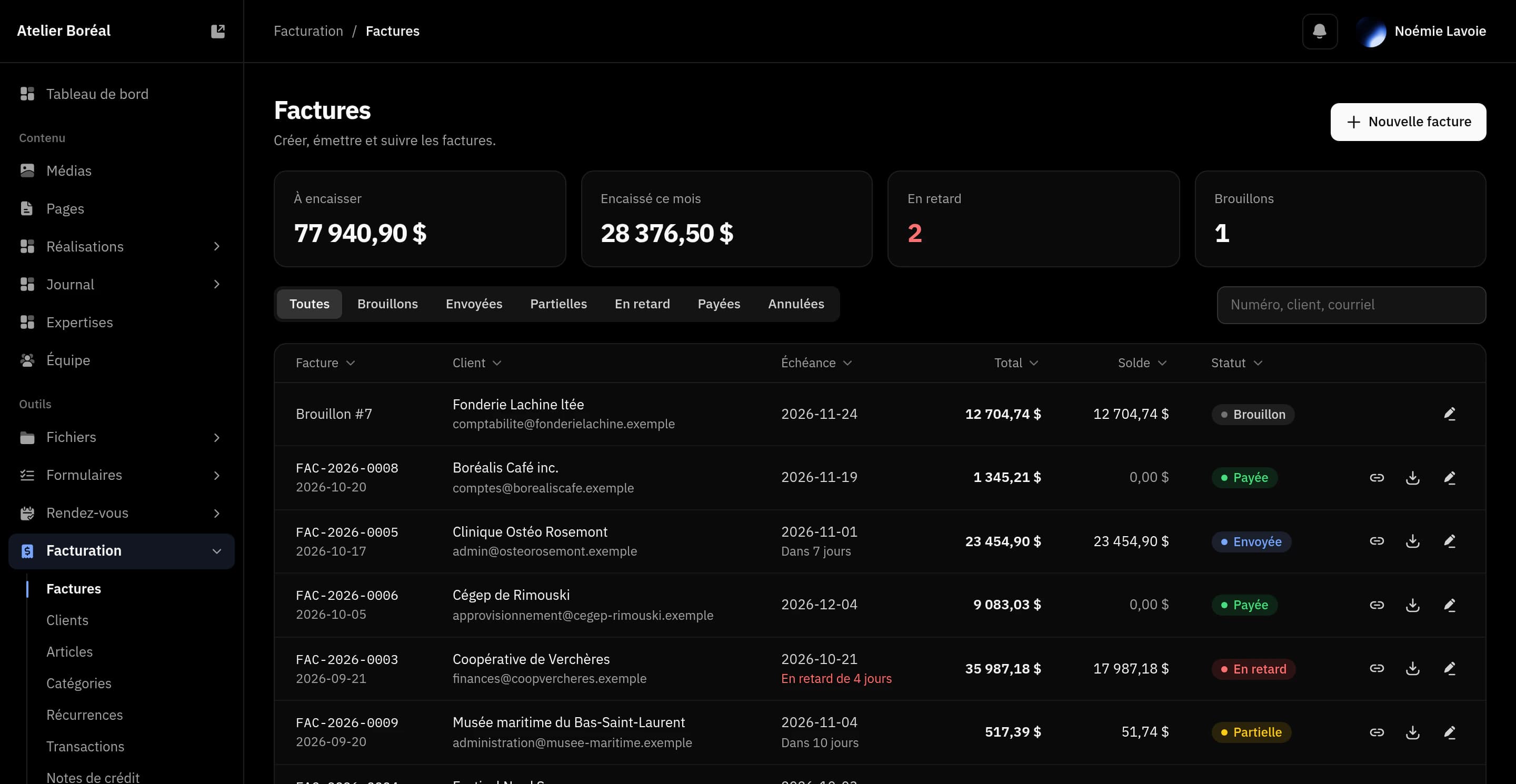Image resolution: width=1516 pixels, height=784 pixels.
Task: Copy link for Coopérative de Verchères invoice
Action: click(1377, 669)
